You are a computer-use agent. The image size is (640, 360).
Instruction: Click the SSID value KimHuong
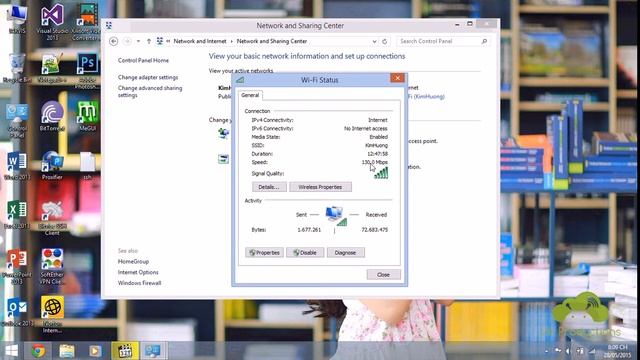(376, 145)
